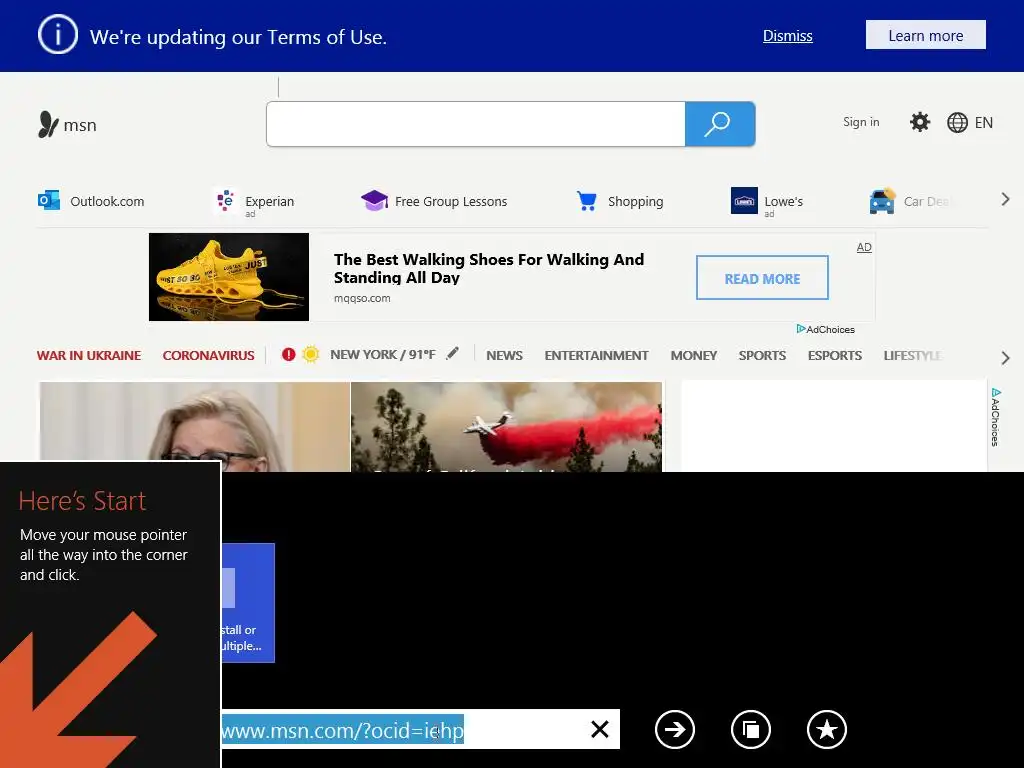
Task: Open the ENTERTAINMENT tab
Action: pyautogui.click(x=596, y=355)
